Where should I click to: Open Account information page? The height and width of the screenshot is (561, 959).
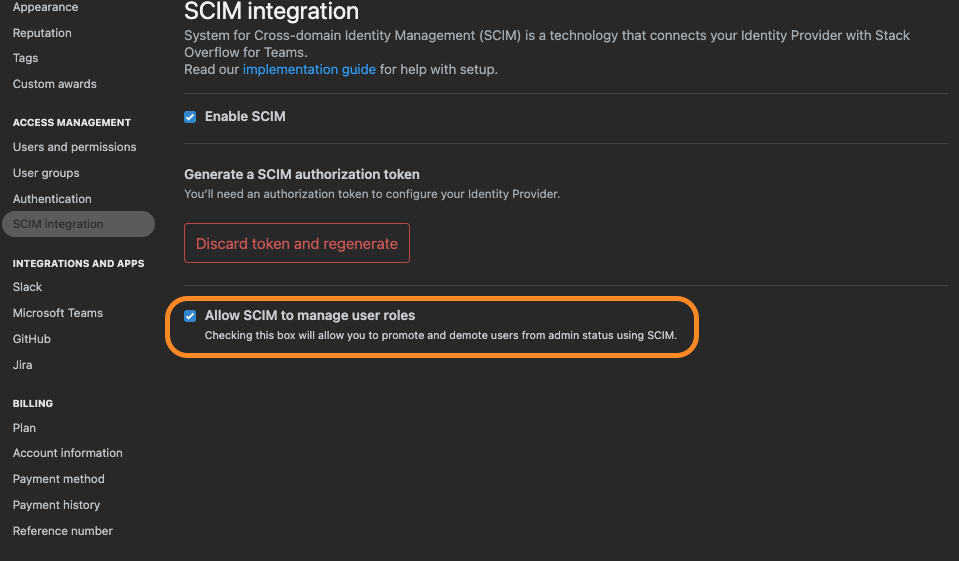click(x=67, y=453)
